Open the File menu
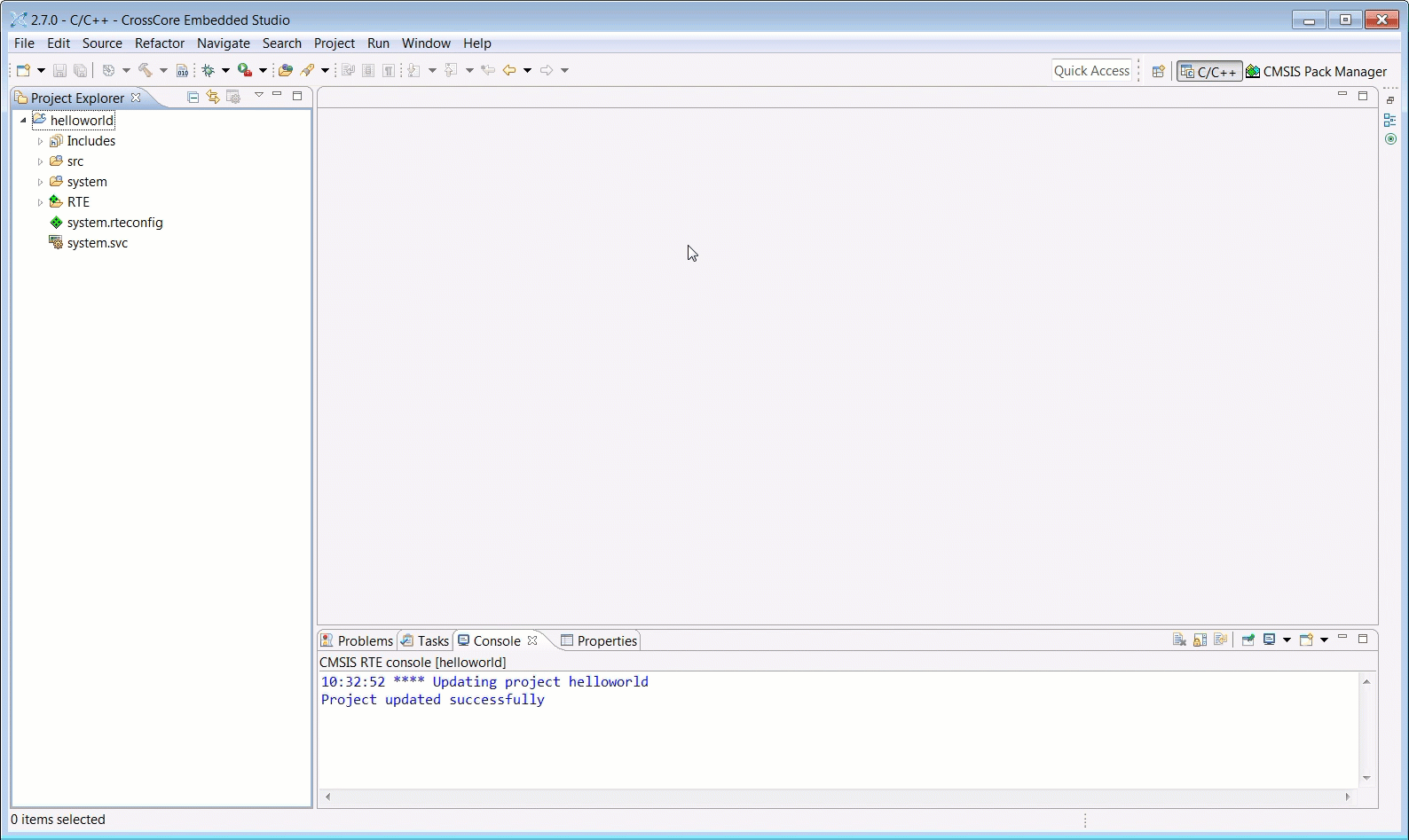1409x840 pixels. tap(24, 43)
